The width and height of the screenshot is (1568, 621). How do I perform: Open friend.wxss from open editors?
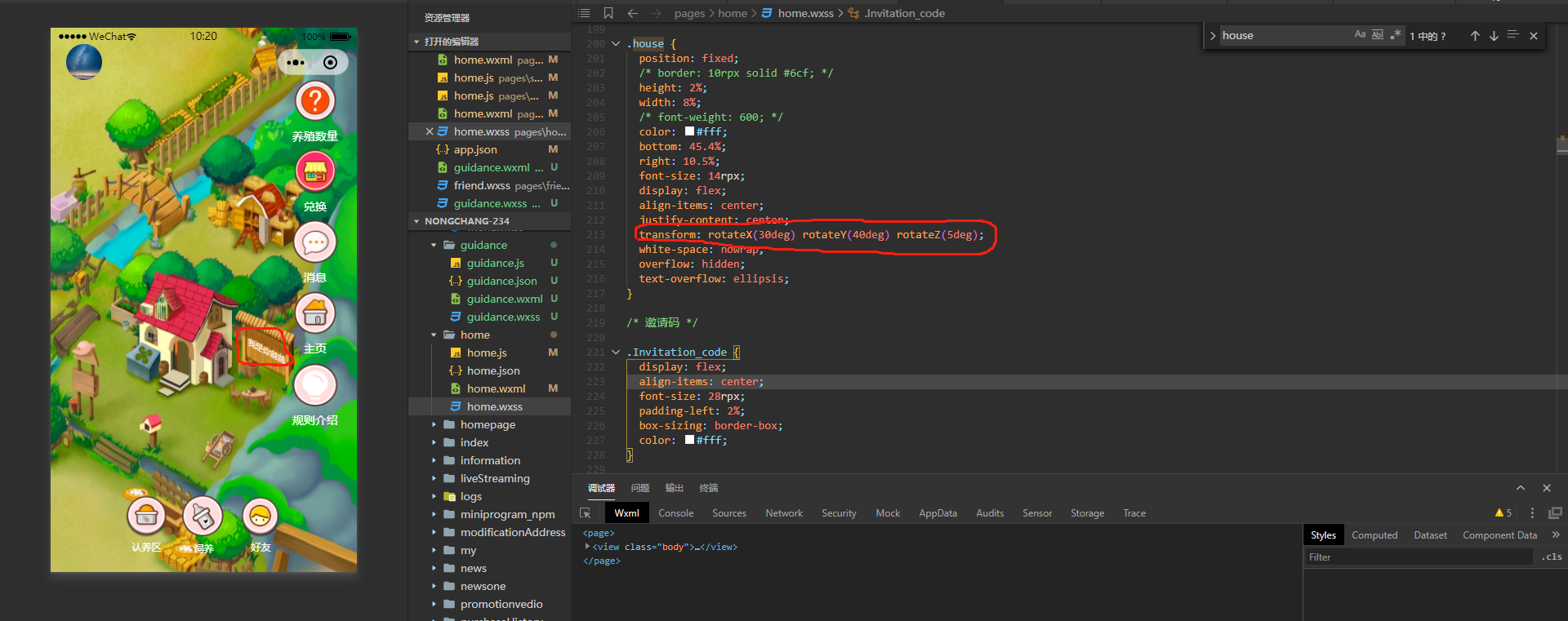[x=482, y=185]
